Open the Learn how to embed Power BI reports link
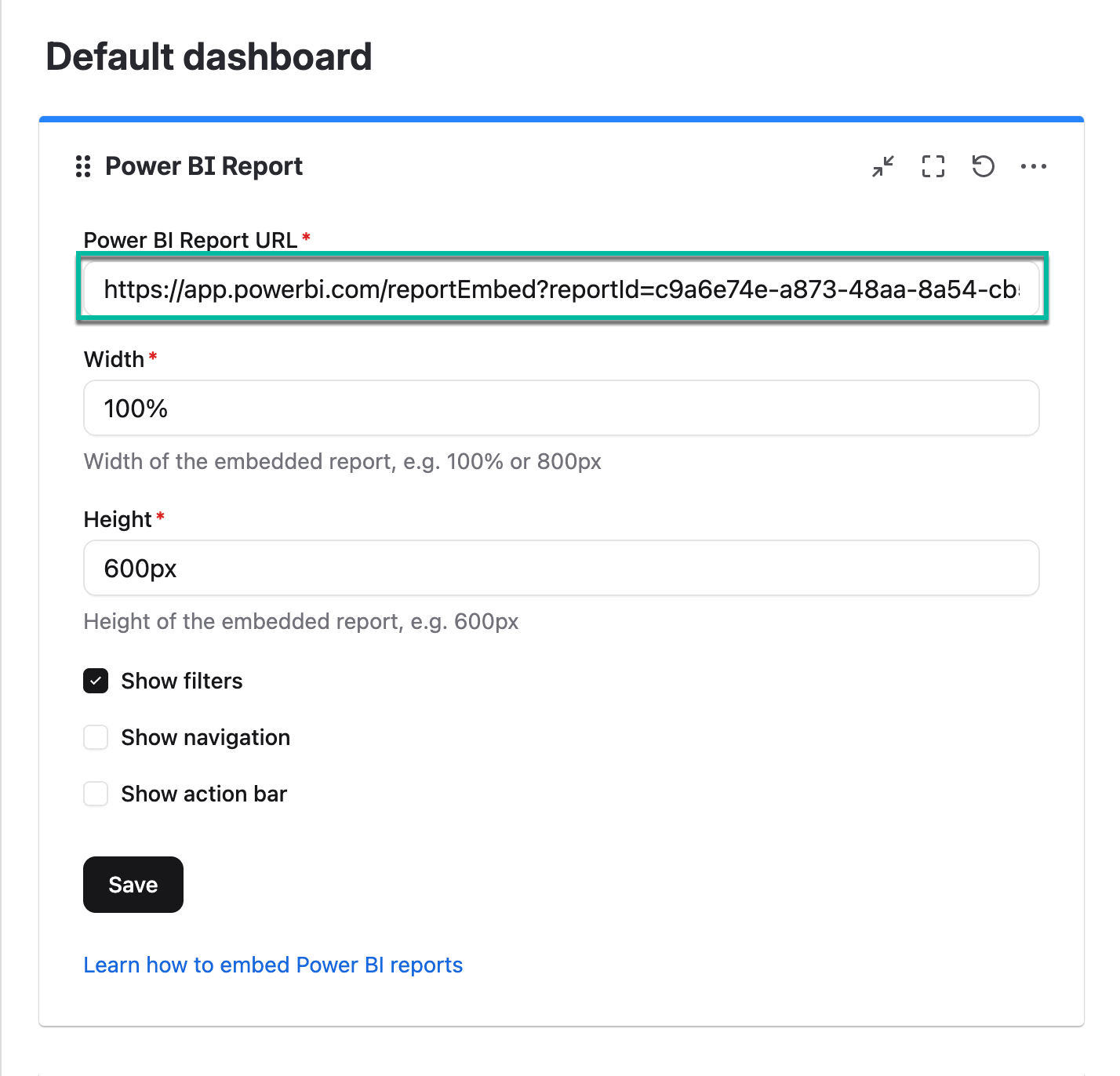1120x1076 pixels. click(x=273, y=965)
